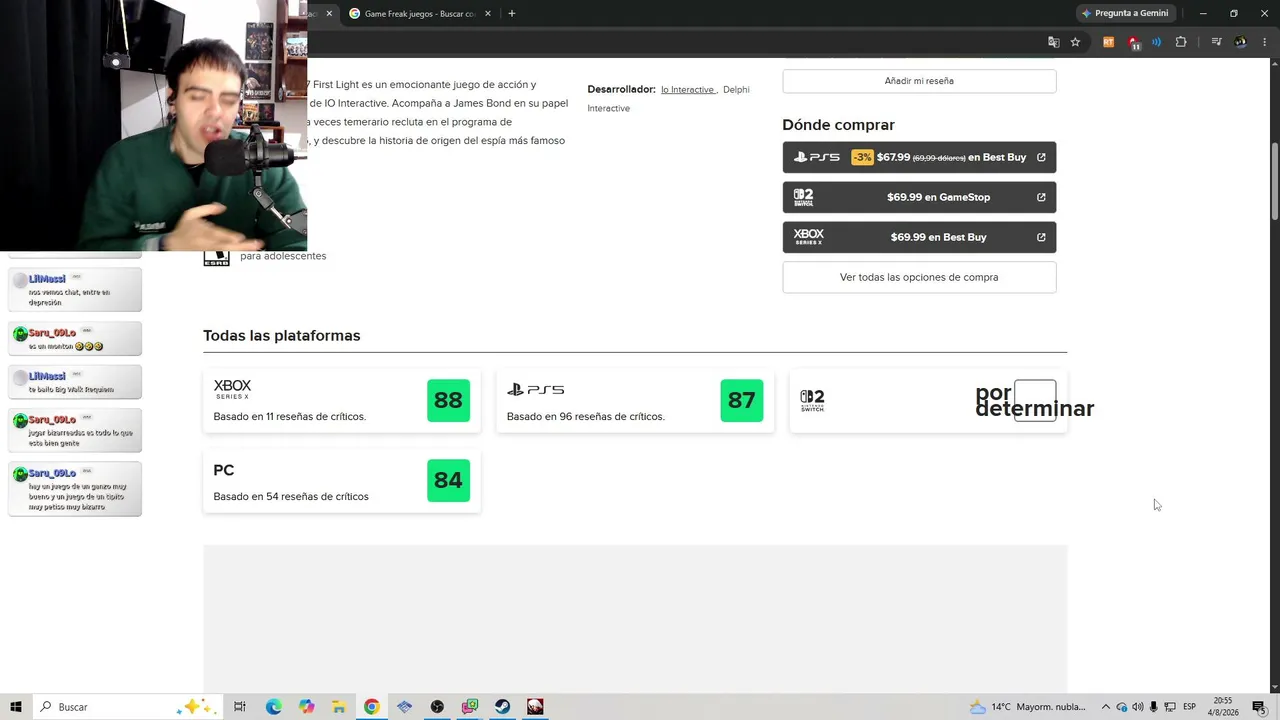Screen dimensions: 1280x720
Task: Open the Windows Start menu
Action: (x=16, y=707)
